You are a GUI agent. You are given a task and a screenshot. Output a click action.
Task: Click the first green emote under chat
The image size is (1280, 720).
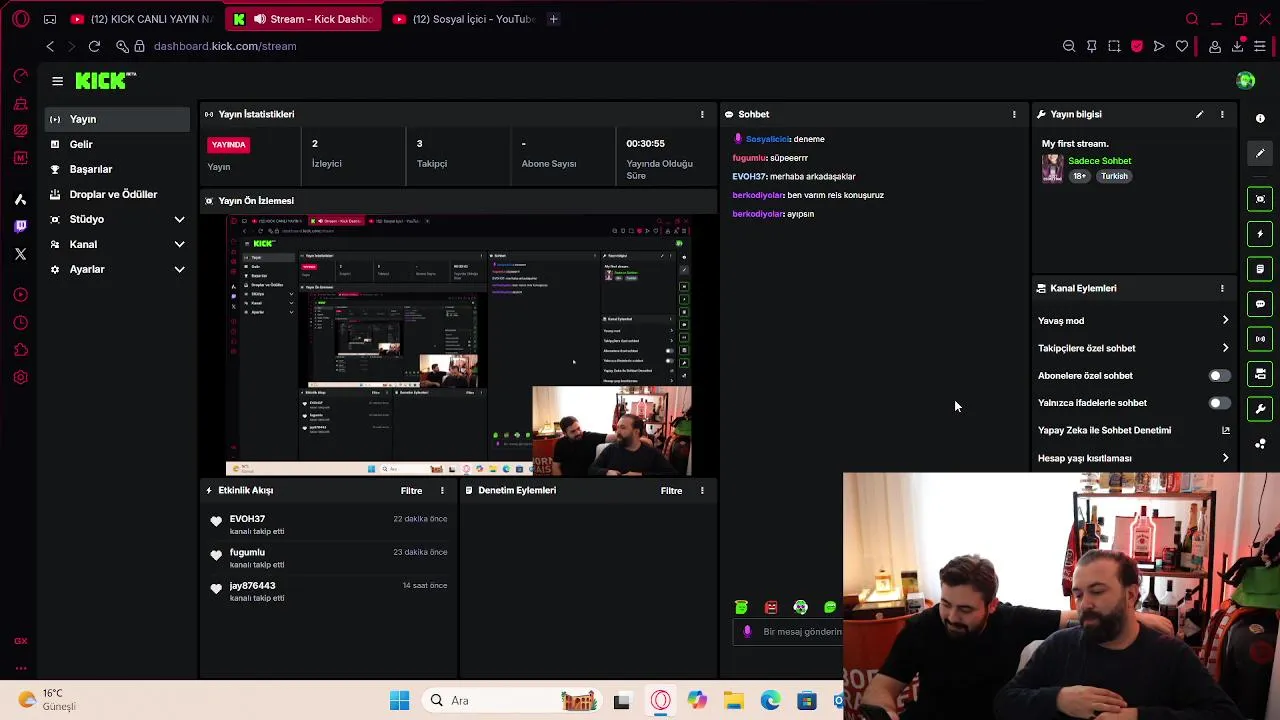pyautogui.click(x=741, y=607)
